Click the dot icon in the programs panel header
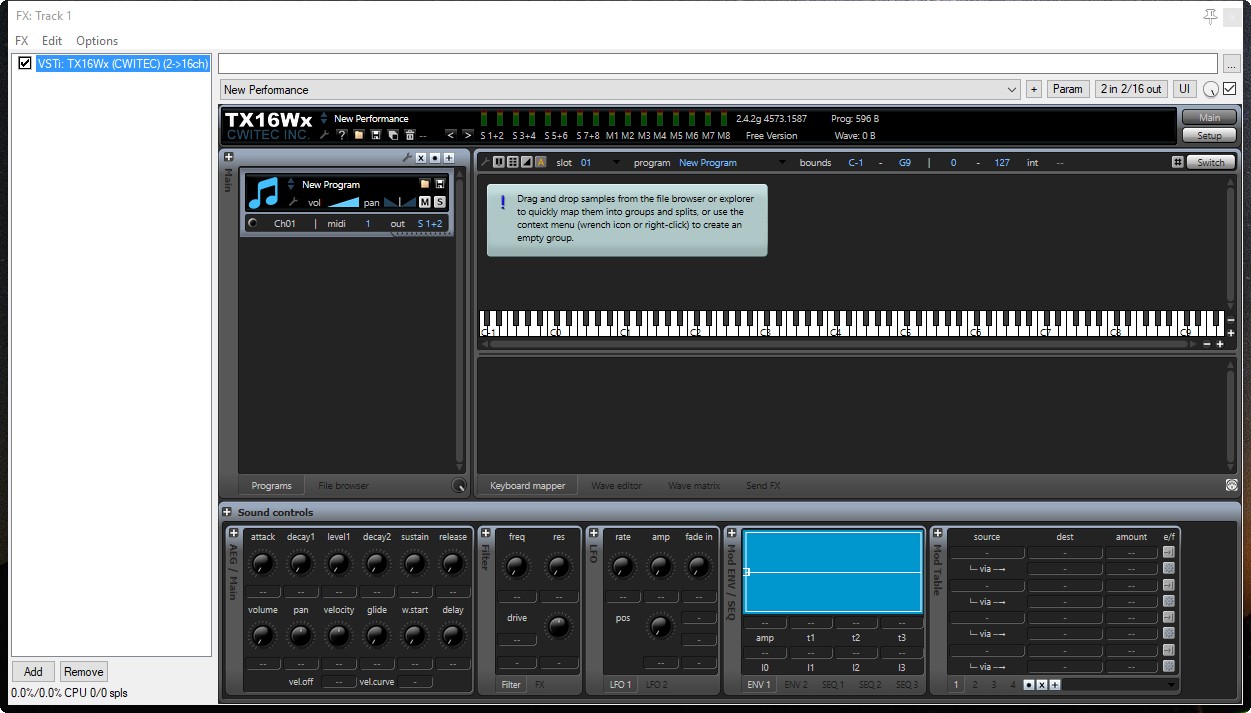 click(x=435, y=158)
